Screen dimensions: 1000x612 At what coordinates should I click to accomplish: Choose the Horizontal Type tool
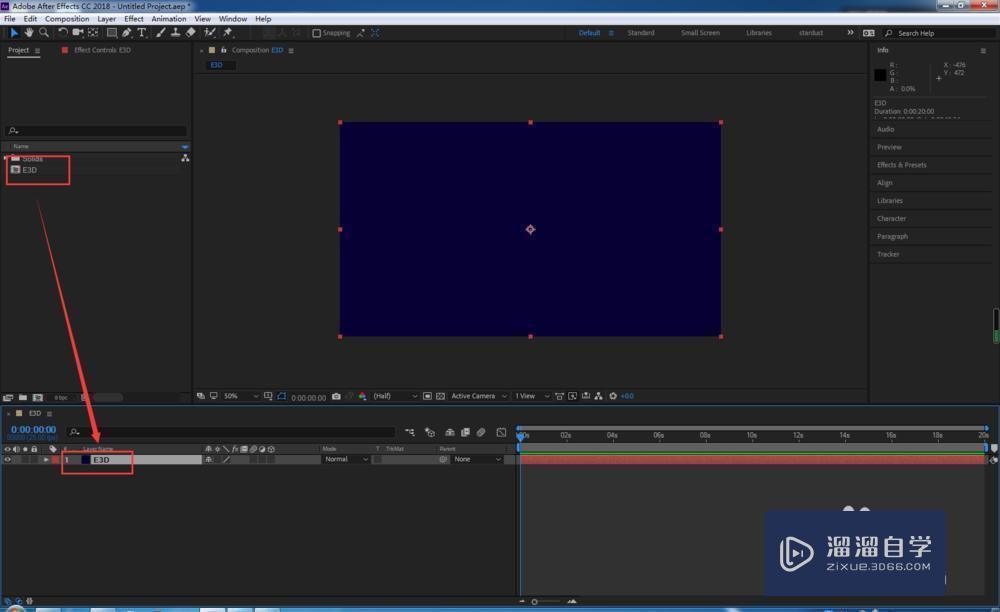pos(141,33)
